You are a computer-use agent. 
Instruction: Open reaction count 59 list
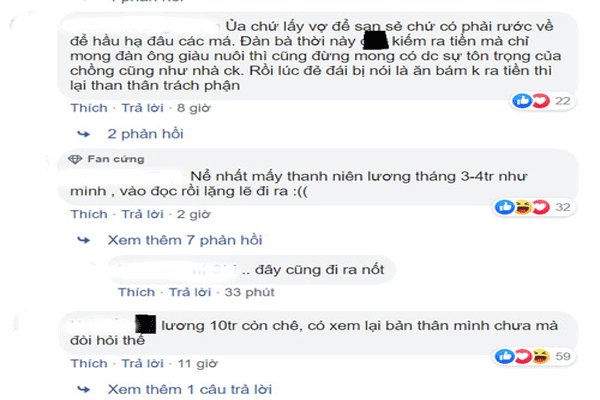[562, 356]
